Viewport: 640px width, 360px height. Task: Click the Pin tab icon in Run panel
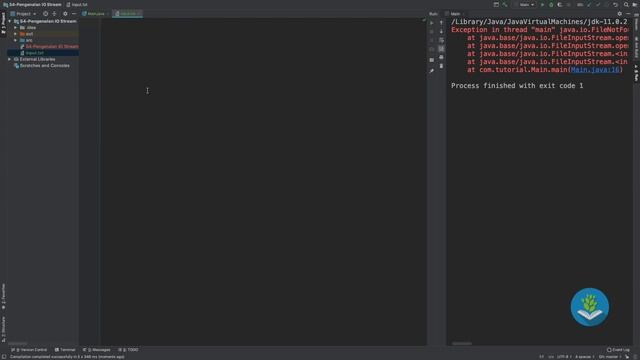click(x=431, y=71)
